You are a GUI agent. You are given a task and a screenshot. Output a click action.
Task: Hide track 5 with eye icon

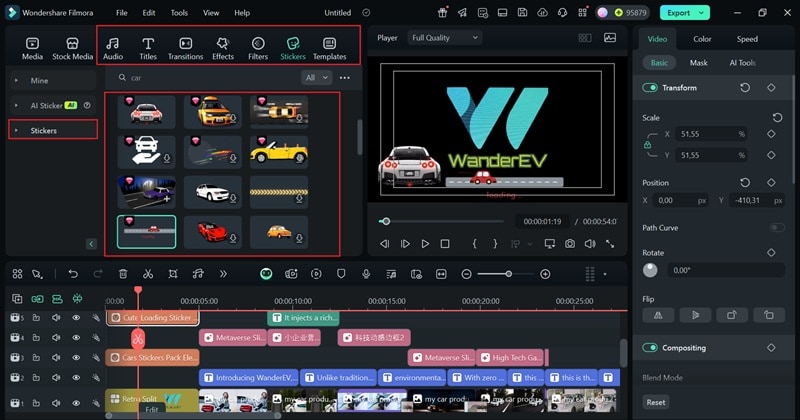tap(76, 317)
